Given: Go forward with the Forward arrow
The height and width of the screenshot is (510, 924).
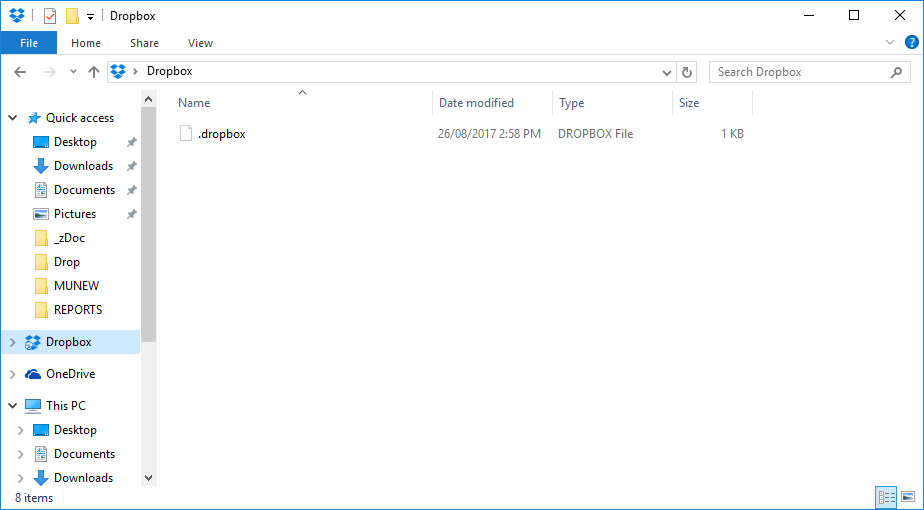Looking at the screenshot, I should (x=50, y=72).
